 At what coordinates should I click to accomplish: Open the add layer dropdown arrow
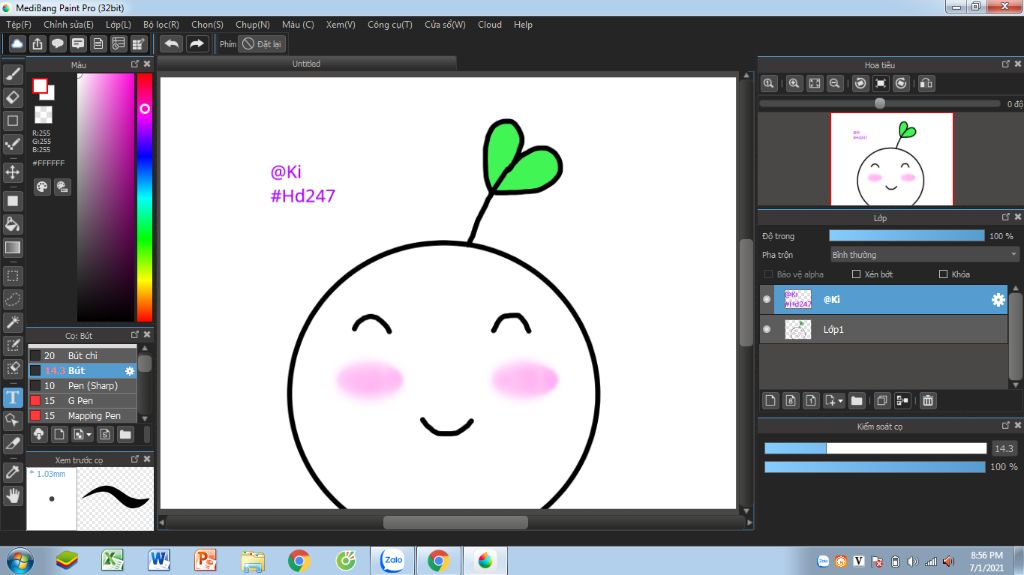(x=840, y=401)
